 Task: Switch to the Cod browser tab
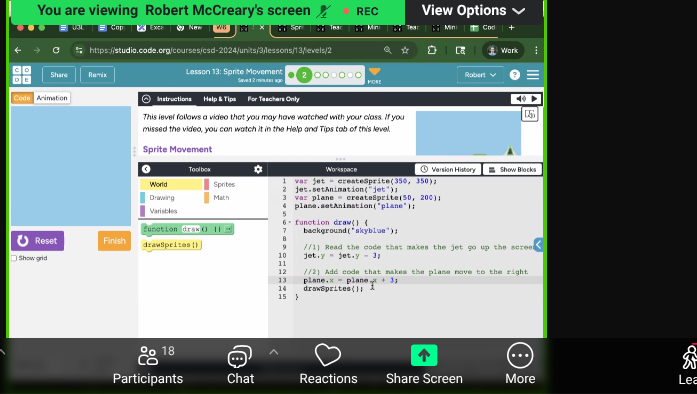pyautogui.click(x=484, y=28)
